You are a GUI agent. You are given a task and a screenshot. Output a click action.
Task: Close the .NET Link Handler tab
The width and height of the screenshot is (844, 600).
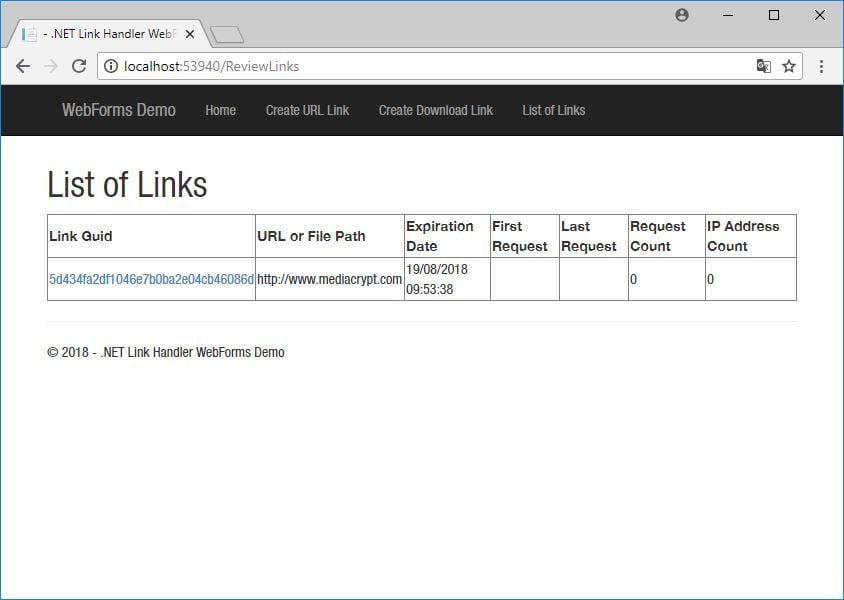(191, 34)
